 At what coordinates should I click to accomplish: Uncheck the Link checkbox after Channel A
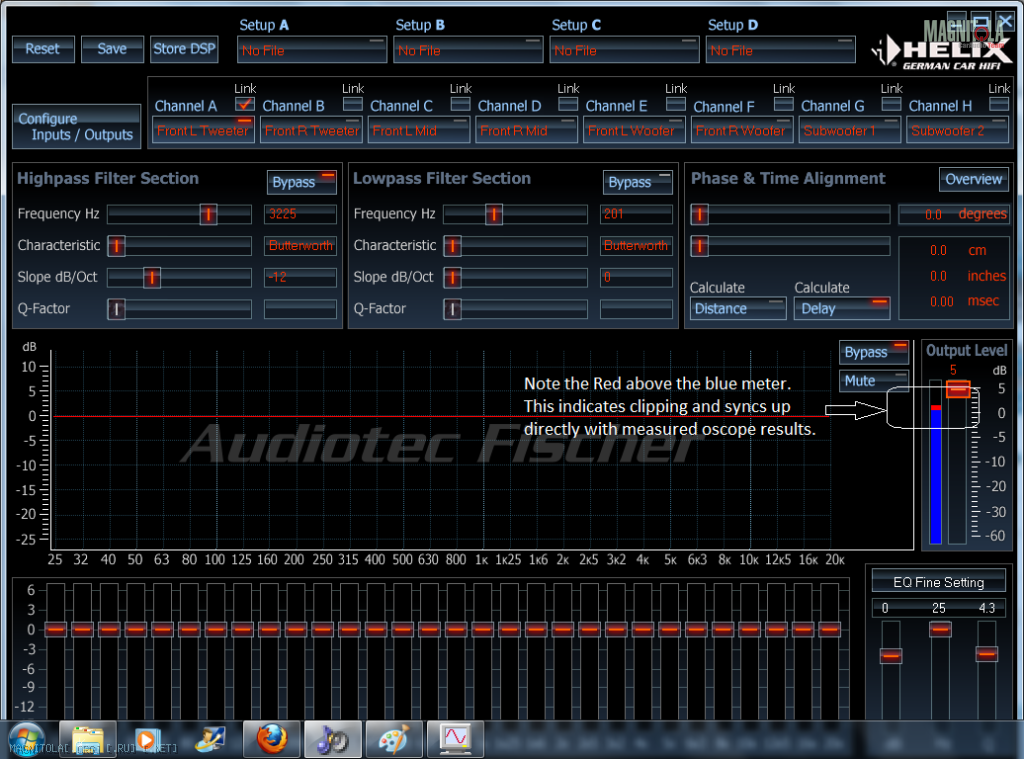click(x=245, y=104)
